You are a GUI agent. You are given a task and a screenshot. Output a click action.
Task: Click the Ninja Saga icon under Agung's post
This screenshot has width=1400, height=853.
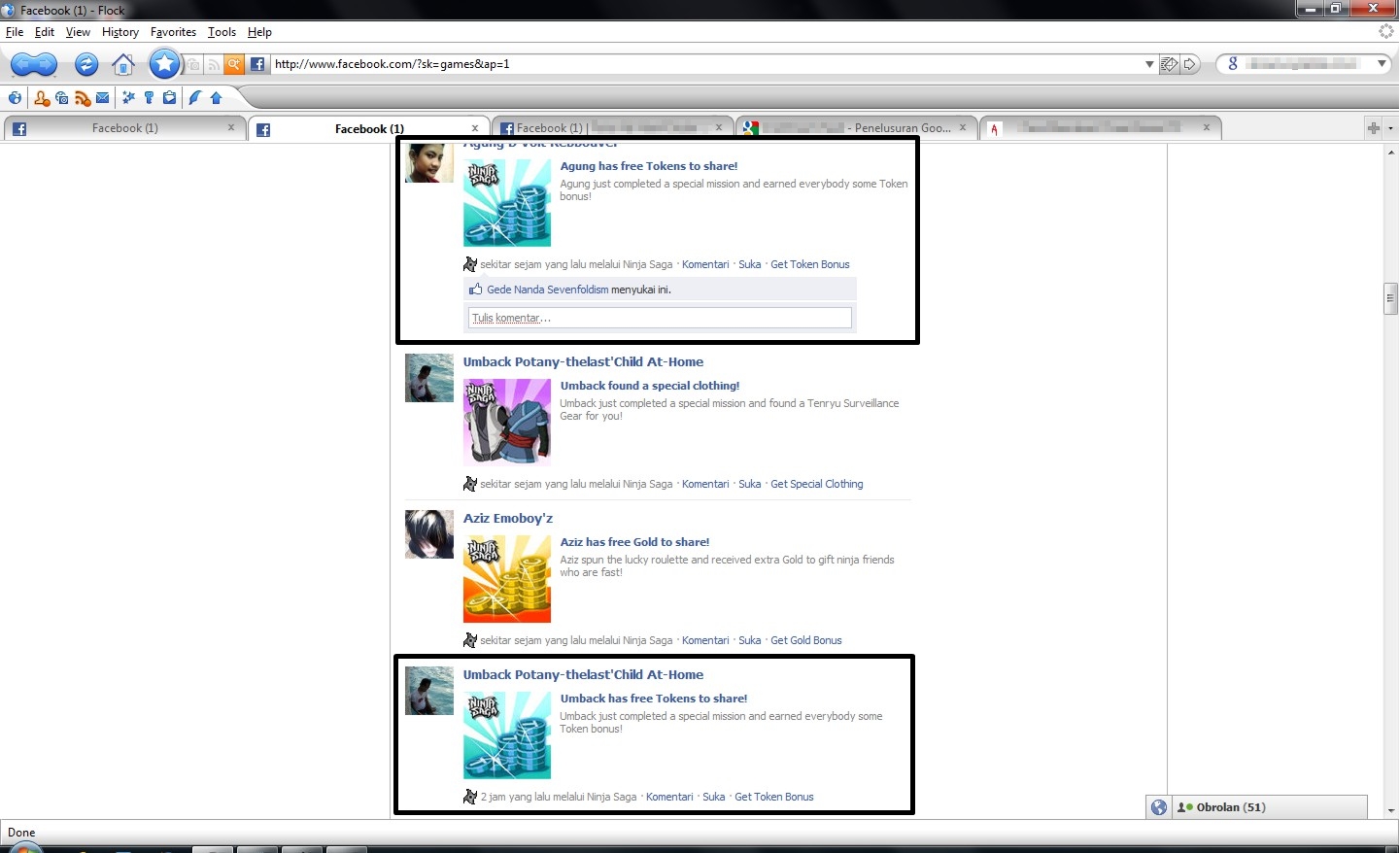[470, 264]
